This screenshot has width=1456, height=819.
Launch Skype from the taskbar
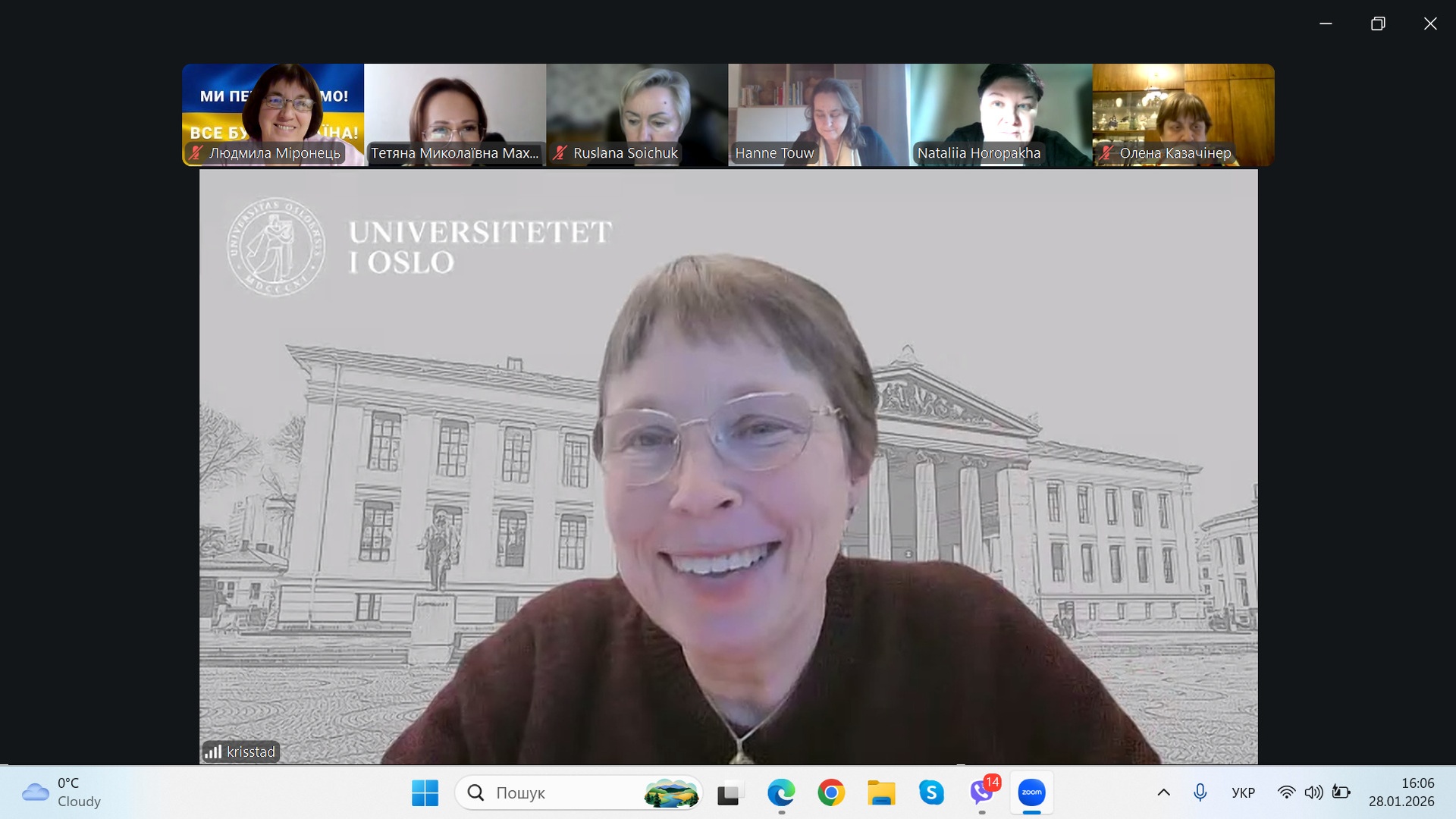931,792
